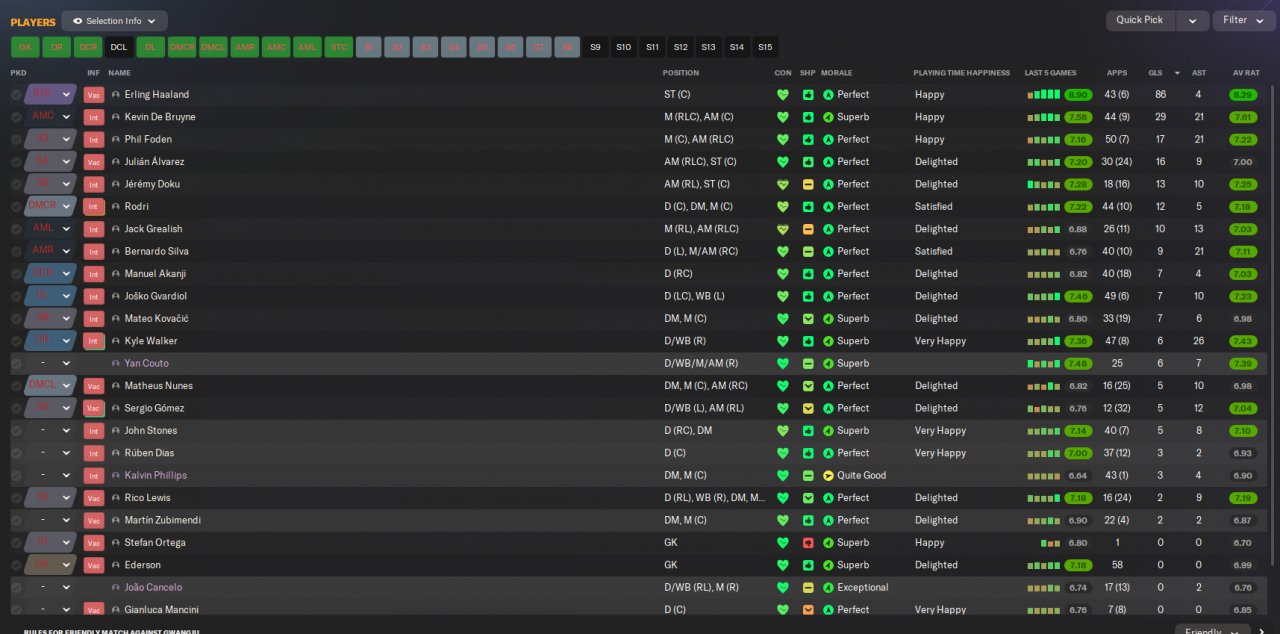Click John Stones's Int status icon

pyautogui.click(x=94, y=431)
